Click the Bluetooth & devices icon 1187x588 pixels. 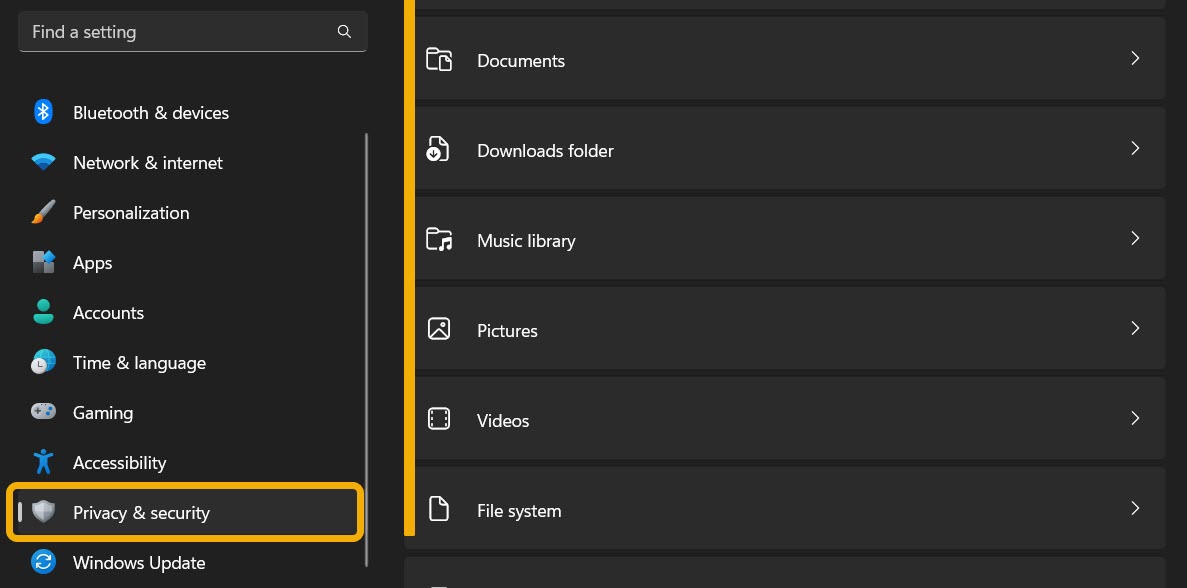click(43, 112)
